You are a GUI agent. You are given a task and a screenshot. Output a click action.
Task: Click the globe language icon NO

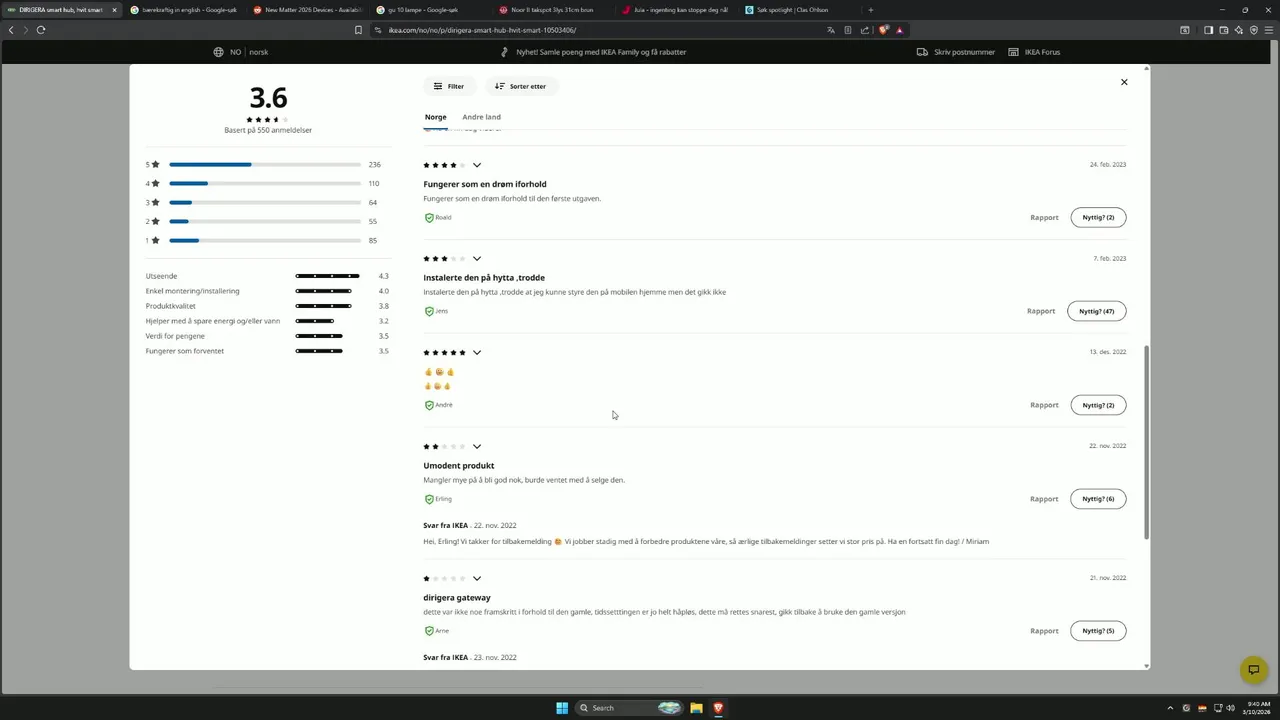click(x=218, y=52)
